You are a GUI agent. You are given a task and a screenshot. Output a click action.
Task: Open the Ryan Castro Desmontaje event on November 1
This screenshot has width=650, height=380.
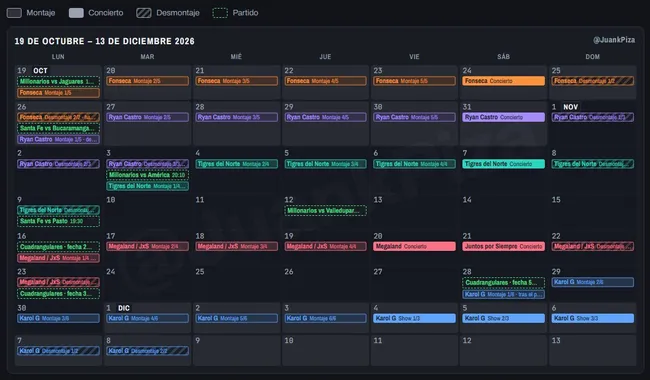(x=593, y=117)
